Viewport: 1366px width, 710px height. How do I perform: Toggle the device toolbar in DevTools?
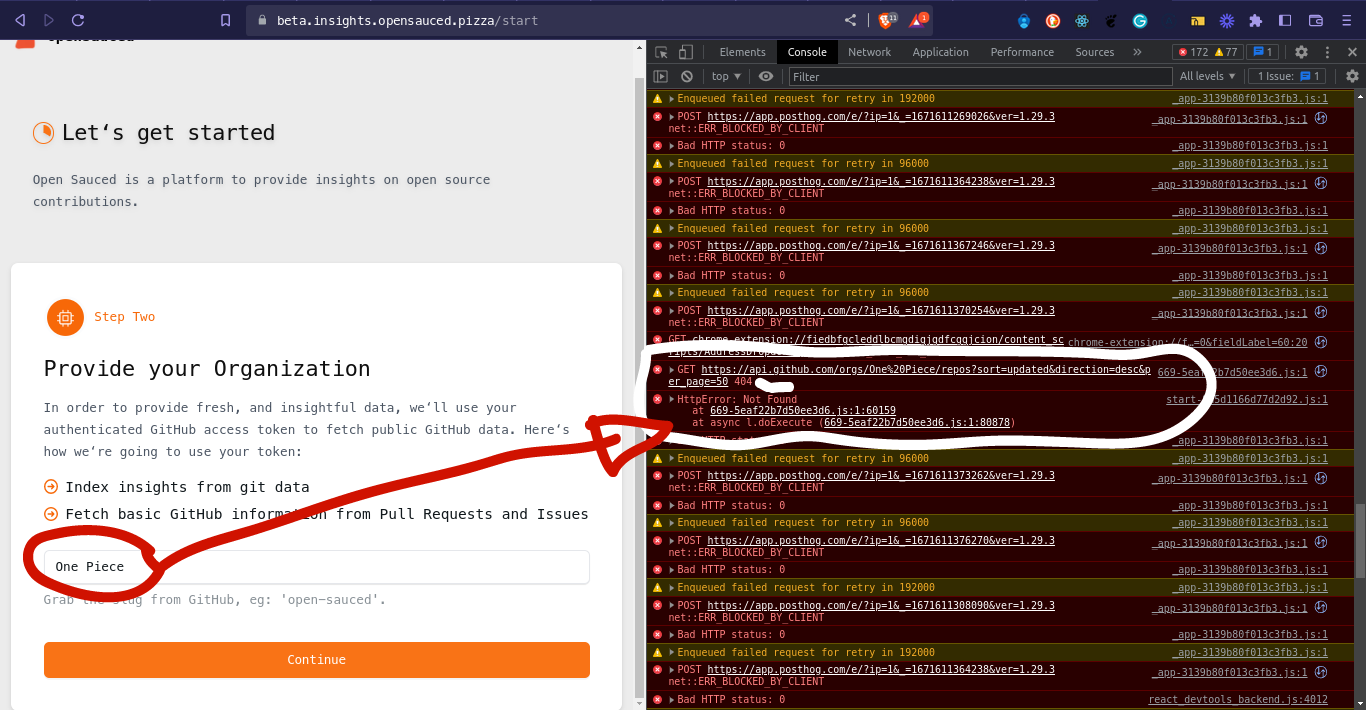[685, 51]
